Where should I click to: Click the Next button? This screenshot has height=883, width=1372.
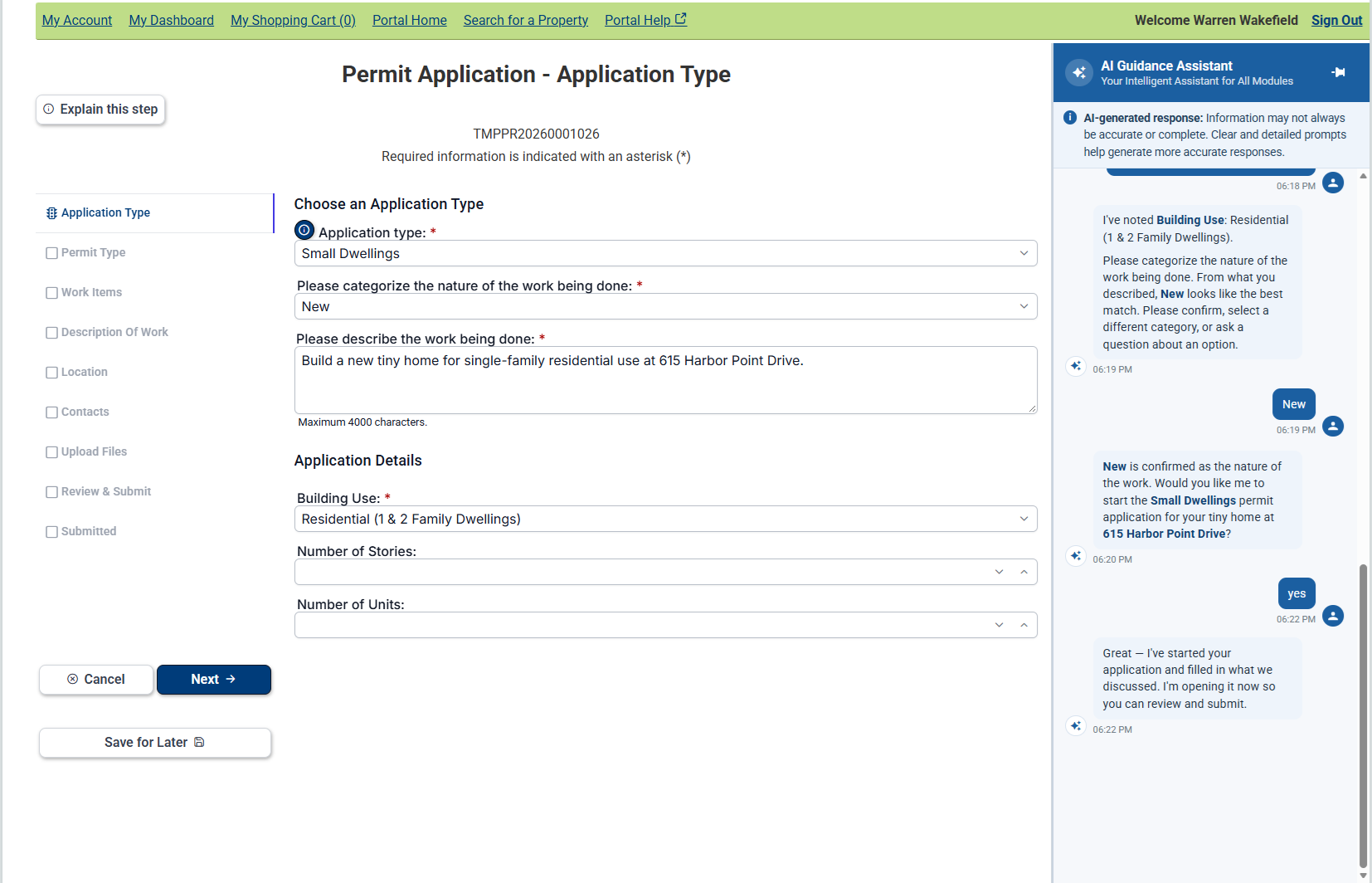214,680
